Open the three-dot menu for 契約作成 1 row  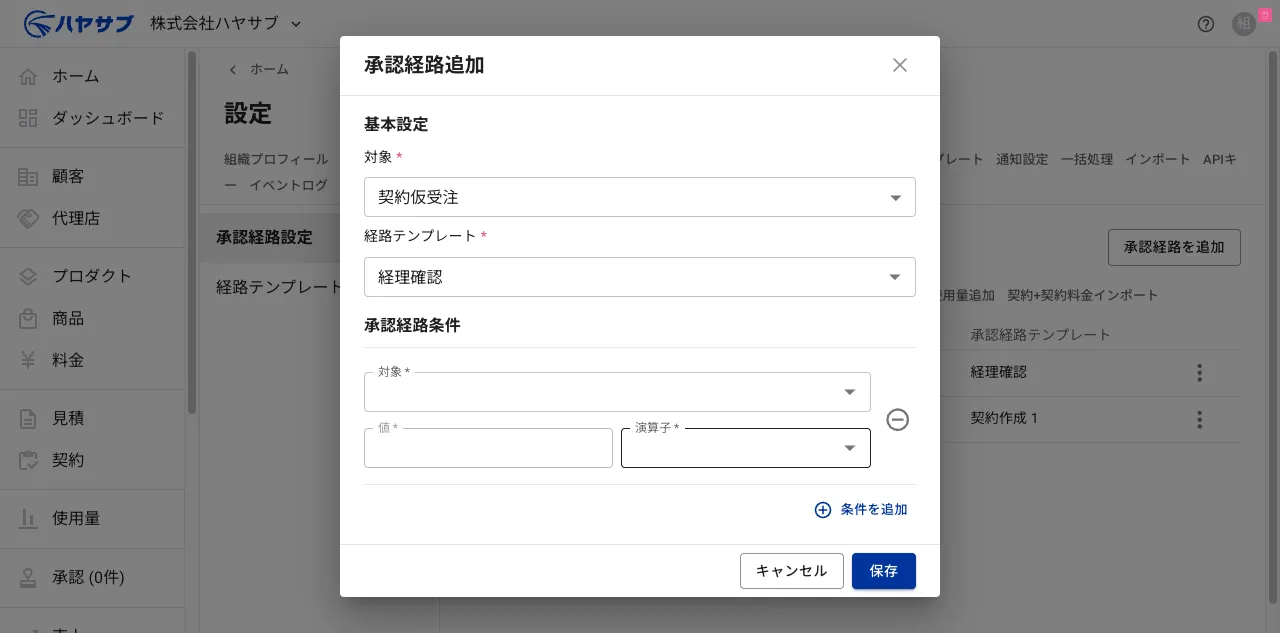tap(1199, 418)
